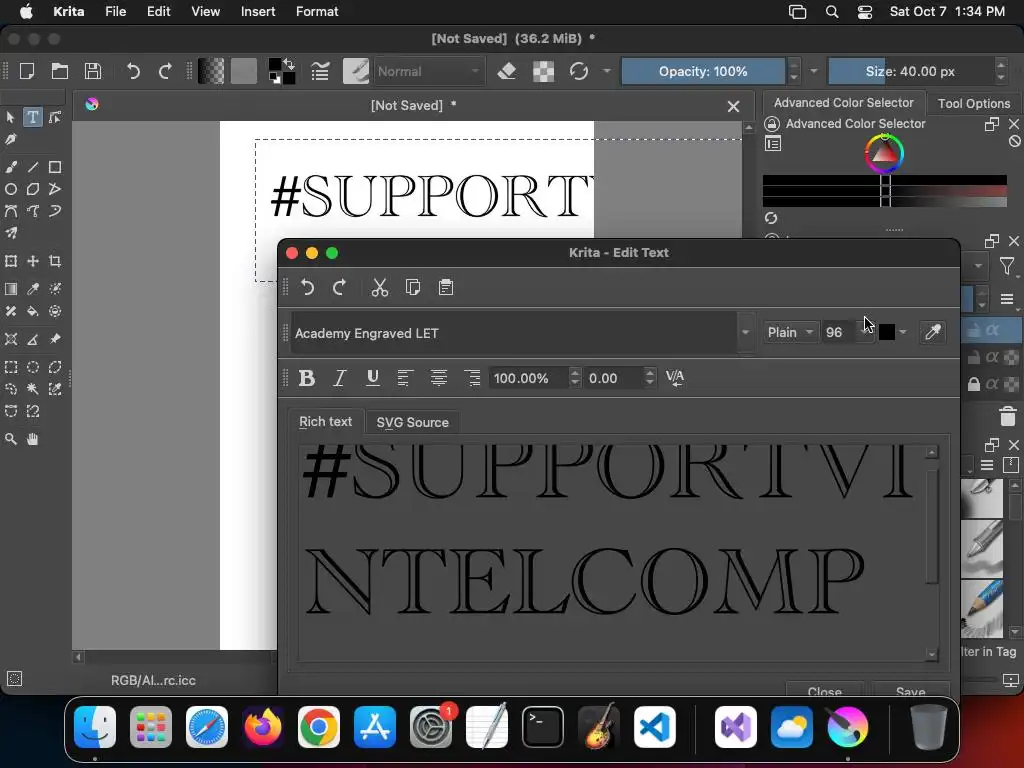This screenshot has height=768, width=1024.
Task: Switch to the Rich text tab
Action: pyautogui.click(x=325, y=422)
